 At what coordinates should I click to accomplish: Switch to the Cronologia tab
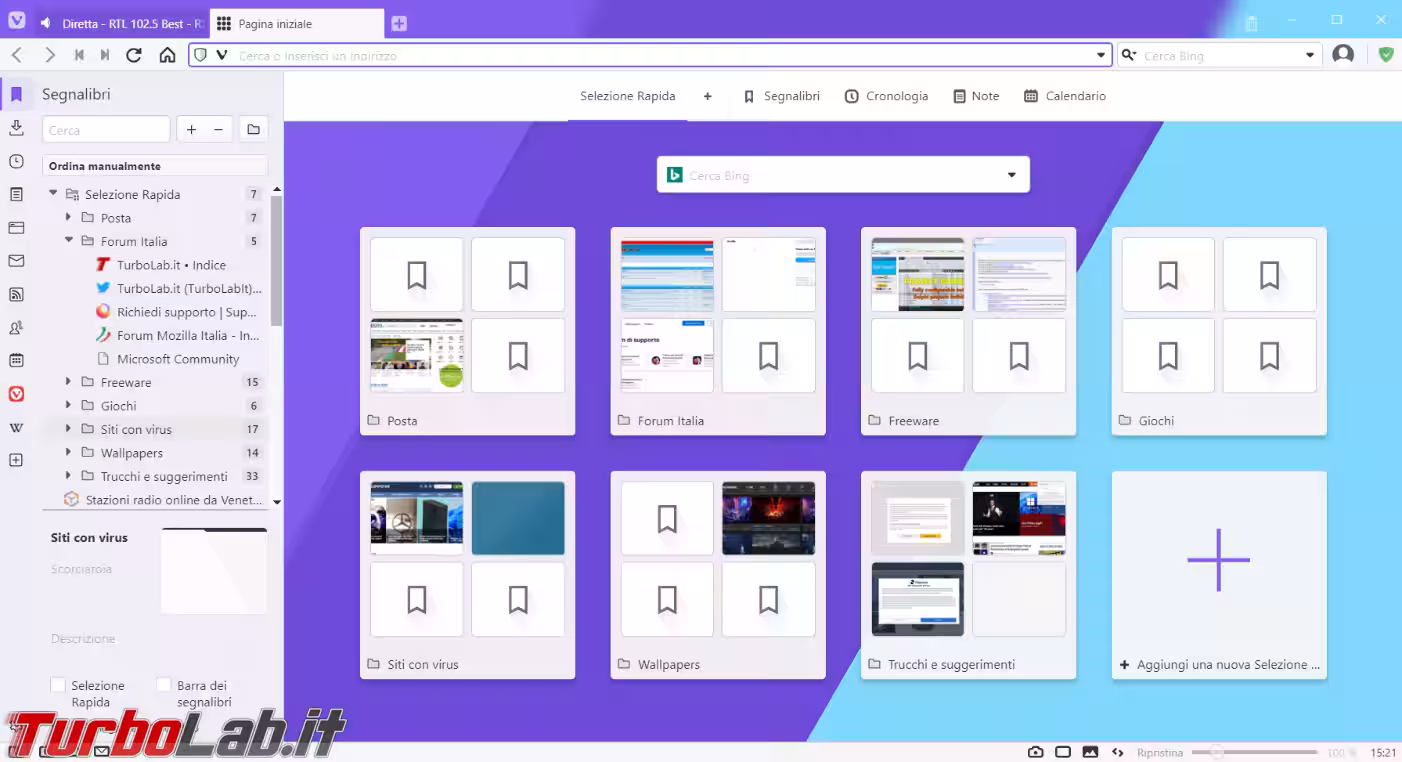(886, 96)
